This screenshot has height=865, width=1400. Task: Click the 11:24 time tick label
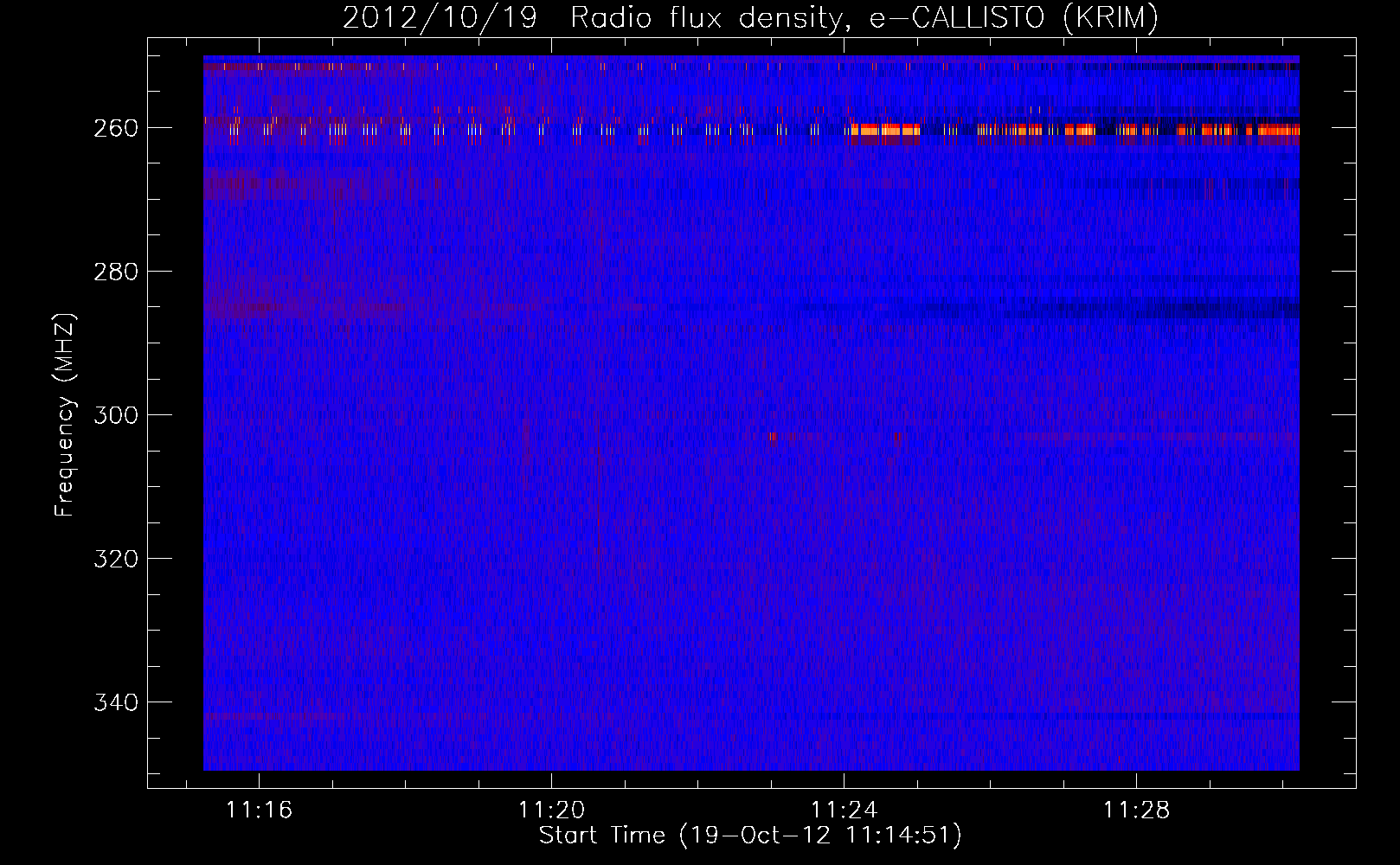coord(844,811)
